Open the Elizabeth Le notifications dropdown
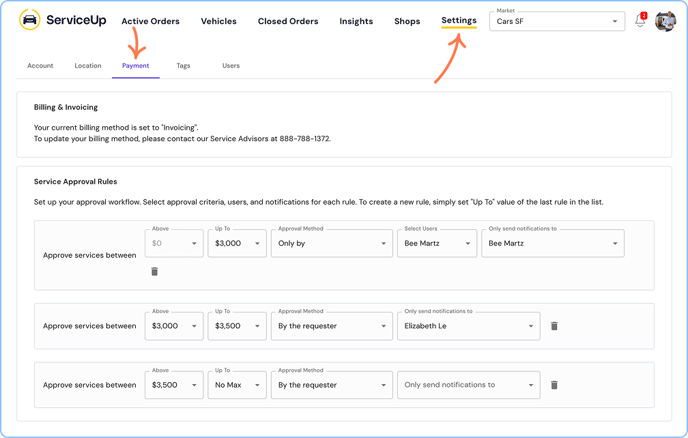 tap(468, 326)
